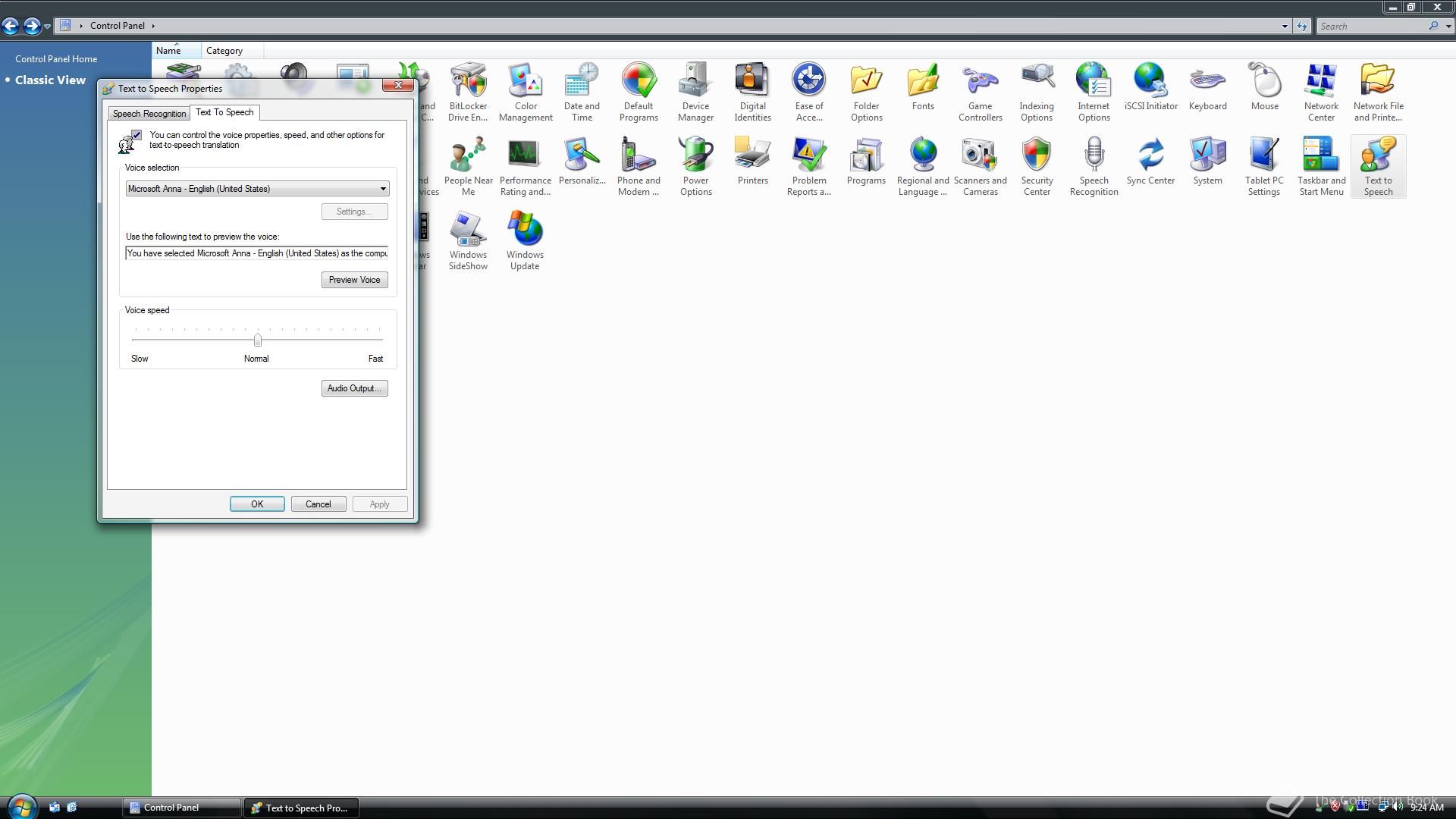Open recent pages dropdown beside Forward button

pyautogui.click(x=48, y=27)
